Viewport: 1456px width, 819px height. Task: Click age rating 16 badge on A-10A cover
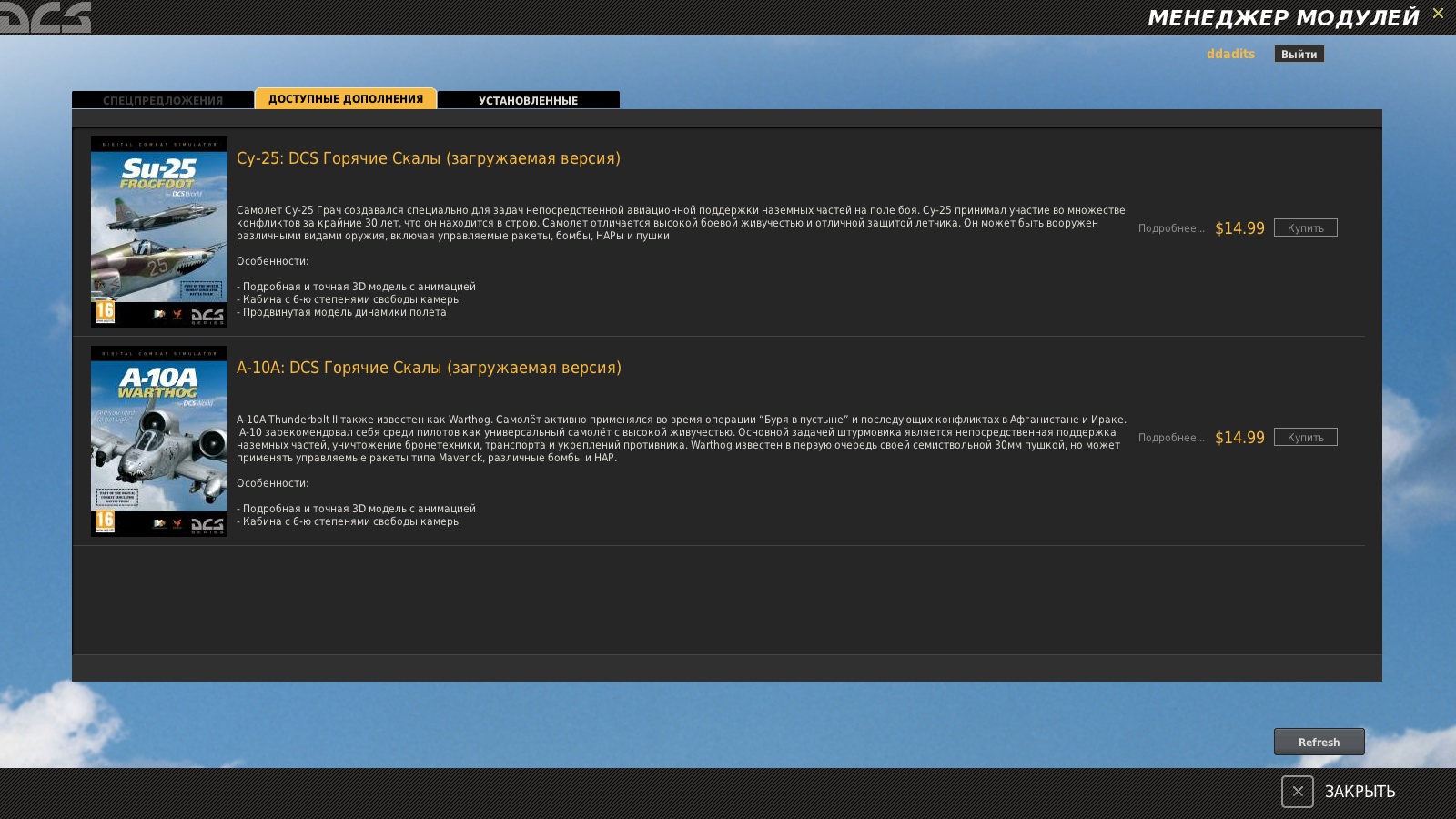[106, 521]
